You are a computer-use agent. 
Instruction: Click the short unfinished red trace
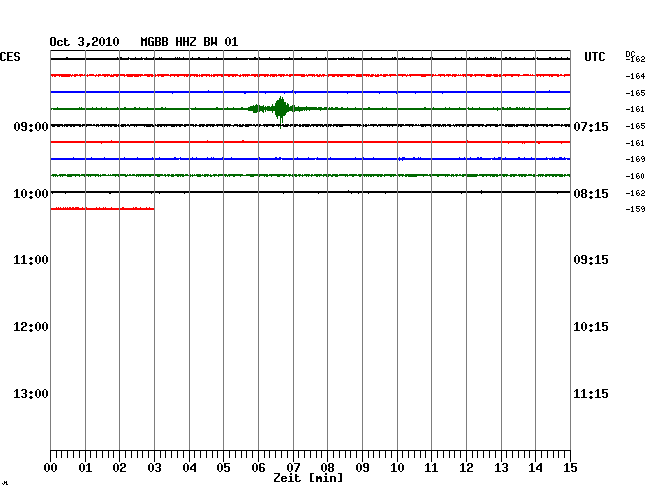[102, 208]
